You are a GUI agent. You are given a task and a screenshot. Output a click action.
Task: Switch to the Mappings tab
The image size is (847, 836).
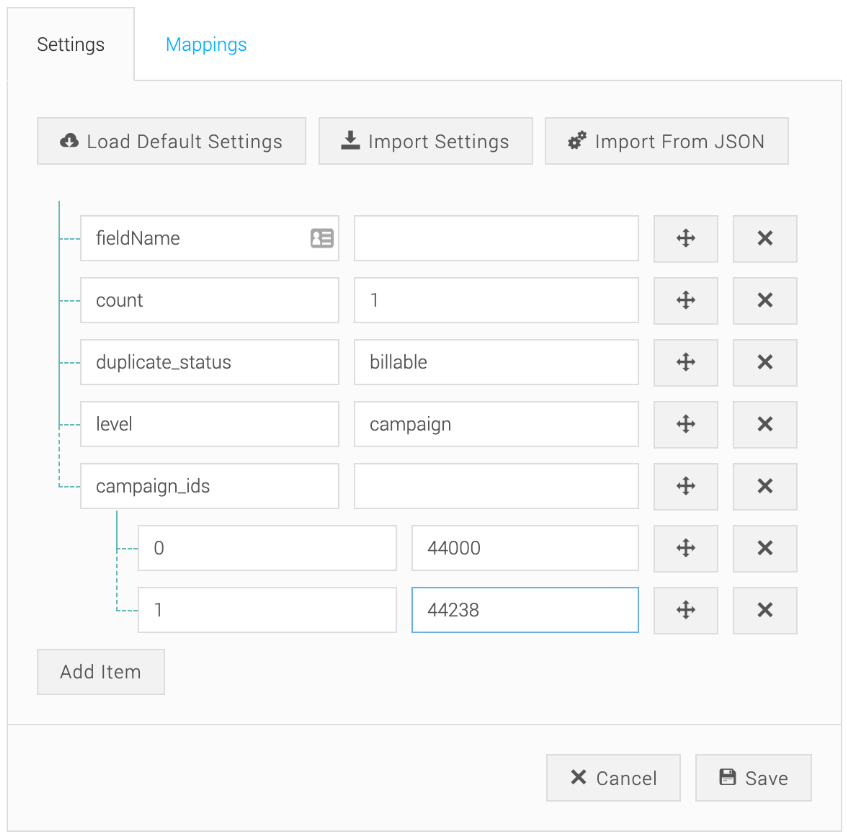(x=206, y=44)
